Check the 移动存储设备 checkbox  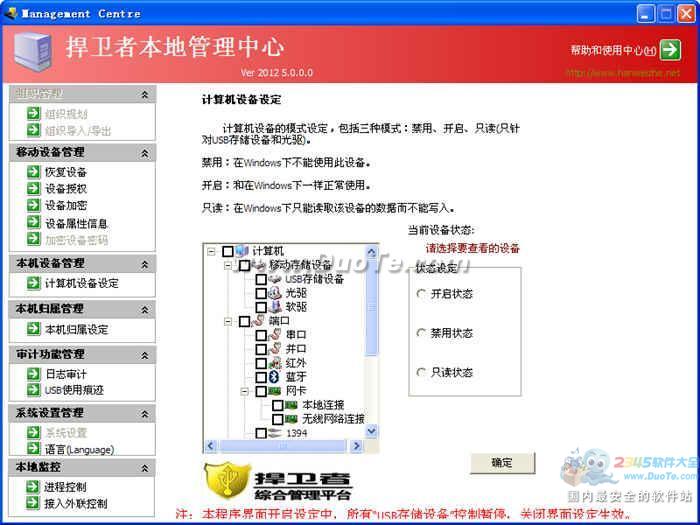pyautogui.click(x=244, y=266)
